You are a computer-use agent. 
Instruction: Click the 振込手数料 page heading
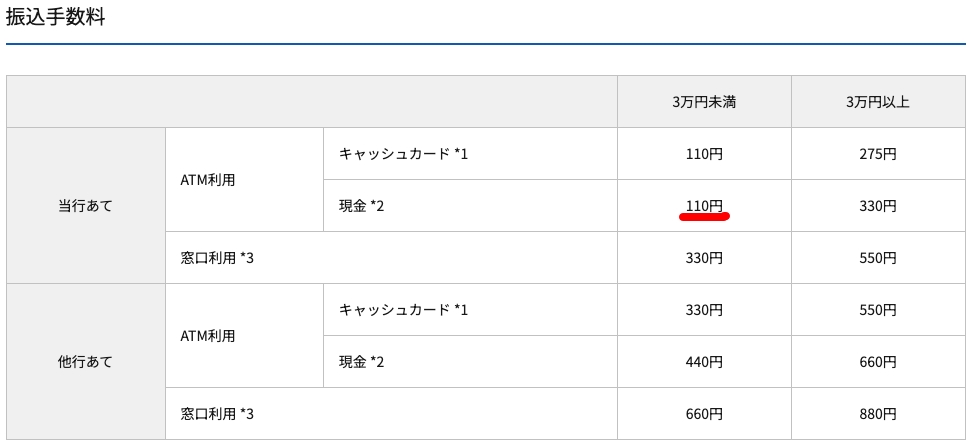(x=56, y=18)
